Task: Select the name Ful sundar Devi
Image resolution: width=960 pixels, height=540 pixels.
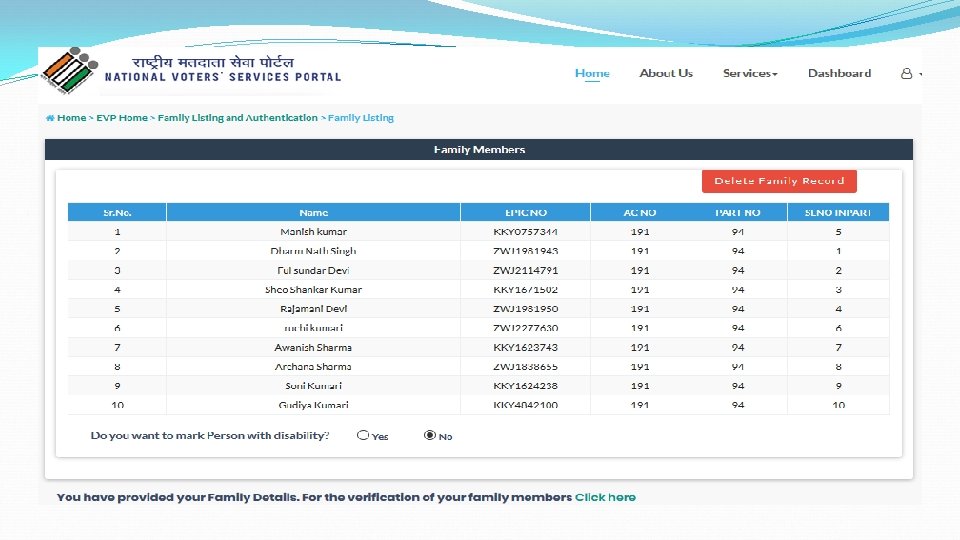Action: click(313, 270)
